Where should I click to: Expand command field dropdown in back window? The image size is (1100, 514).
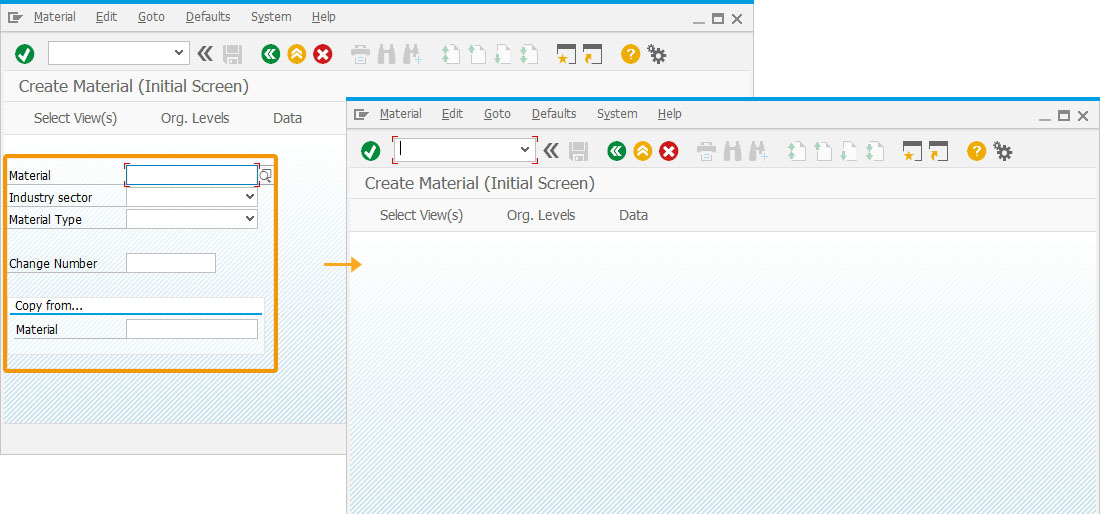179,53
